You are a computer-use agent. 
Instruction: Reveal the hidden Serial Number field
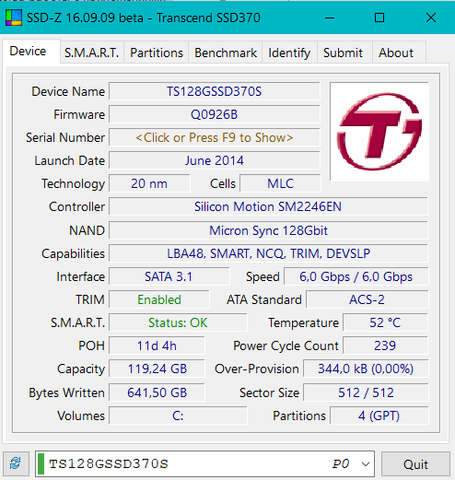(x=214, y=138)
